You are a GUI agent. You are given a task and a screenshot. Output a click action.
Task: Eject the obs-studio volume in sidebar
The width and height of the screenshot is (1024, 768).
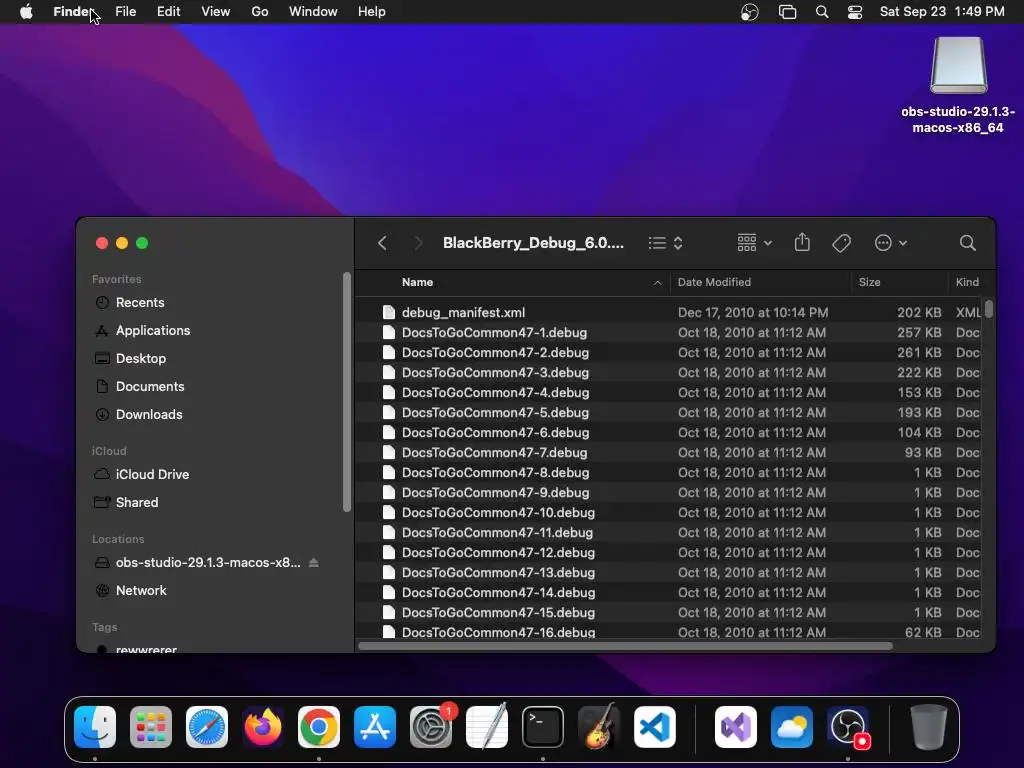tap(313, 562)
